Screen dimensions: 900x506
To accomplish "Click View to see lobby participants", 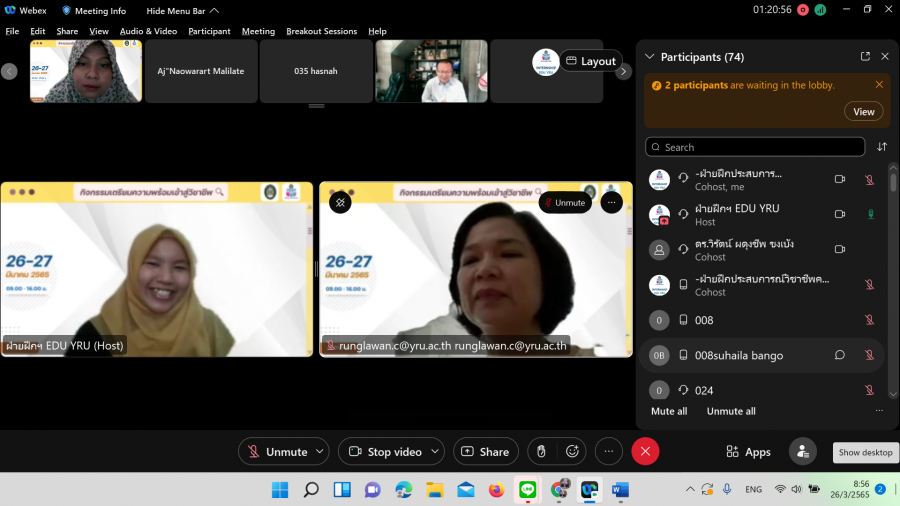I will pos(863,111).
